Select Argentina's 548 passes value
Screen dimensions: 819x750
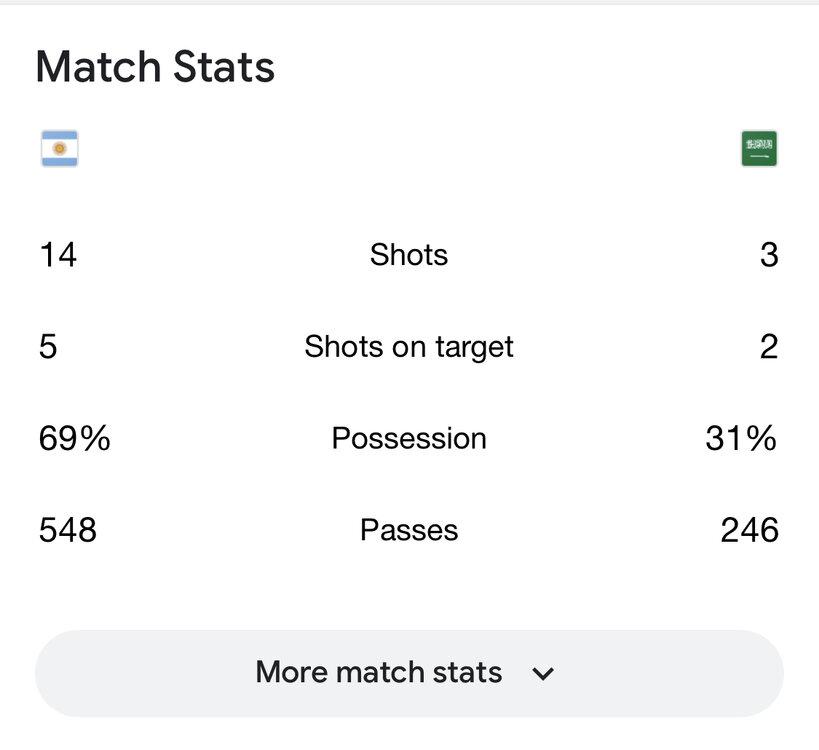click(68, 530)
